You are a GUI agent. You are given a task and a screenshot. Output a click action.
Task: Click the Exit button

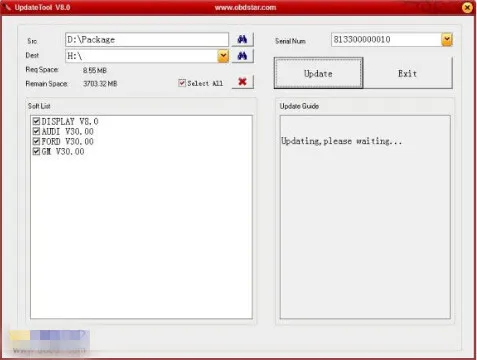click(x=407, y=73)
